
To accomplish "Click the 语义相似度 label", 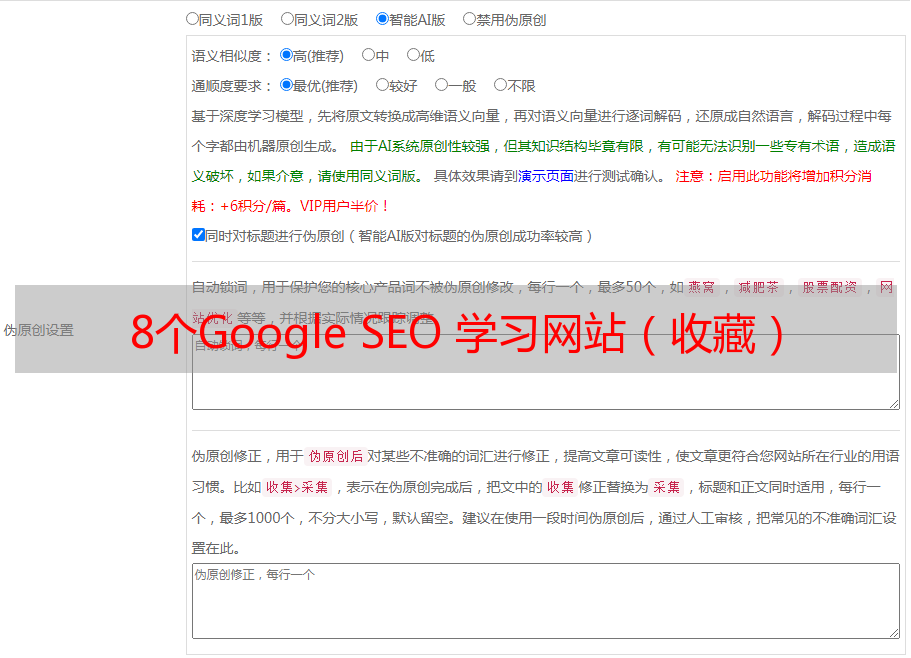I will pos(231,56).
